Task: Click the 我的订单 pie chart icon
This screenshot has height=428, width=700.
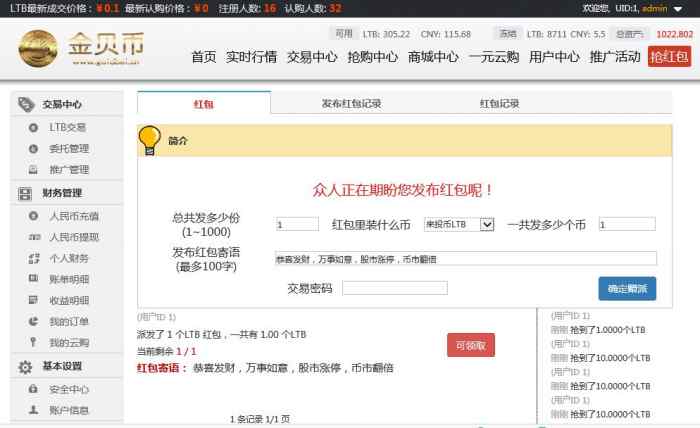Action: click(33, 321)
